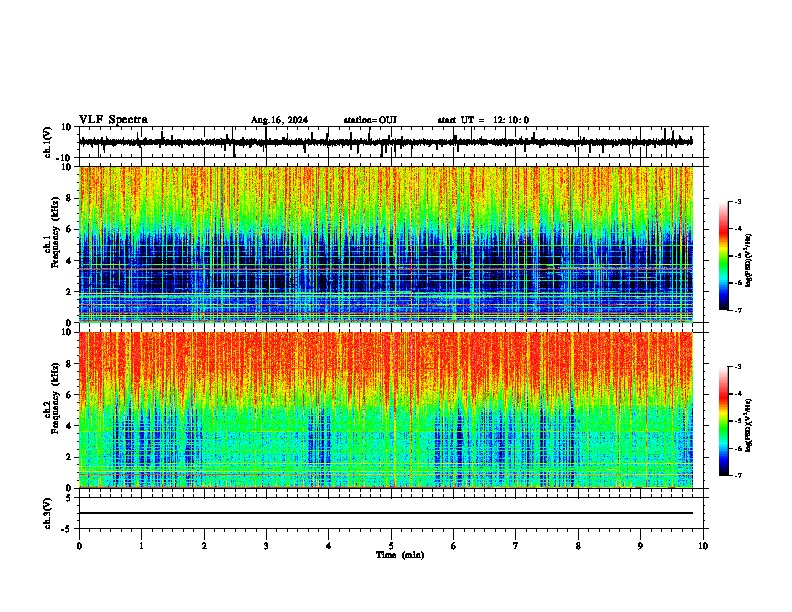
Task: Click time axis tick label "8"
Action: [x=578, y=546]
